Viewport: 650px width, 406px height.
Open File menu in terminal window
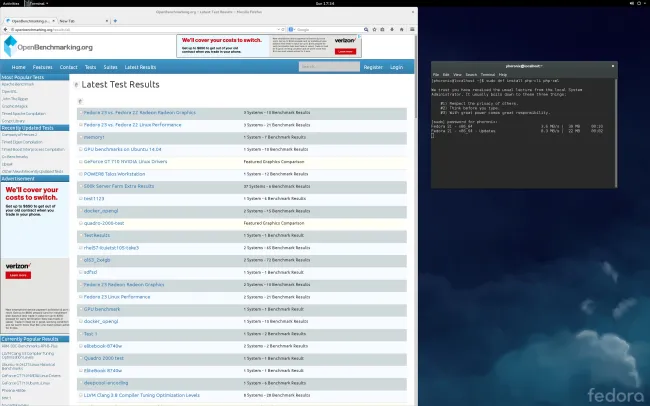pos(436,75)
